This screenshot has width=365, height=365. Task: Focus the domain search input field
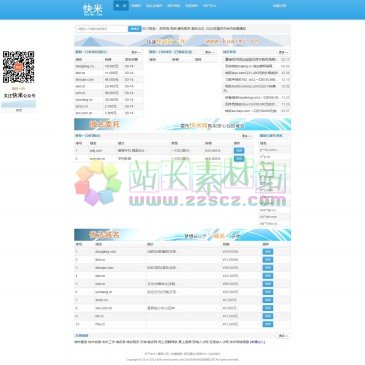coord(102,29)
